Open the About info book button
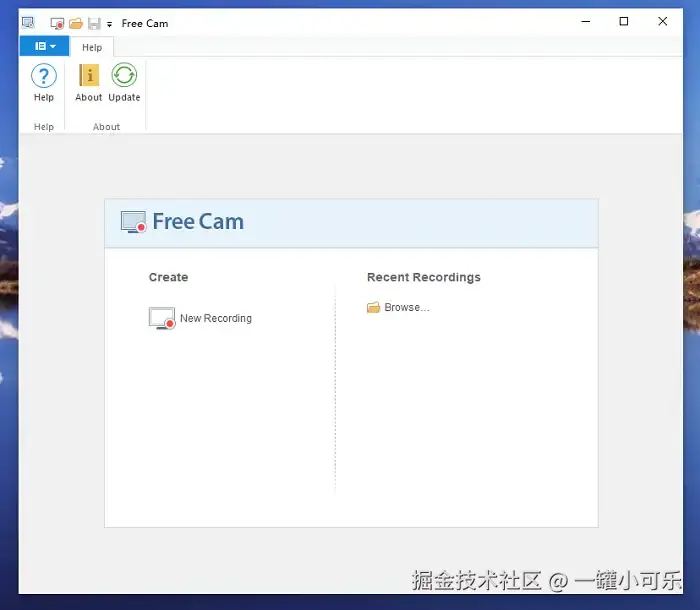This screenshot has width=700, height=610. point(88,83)
